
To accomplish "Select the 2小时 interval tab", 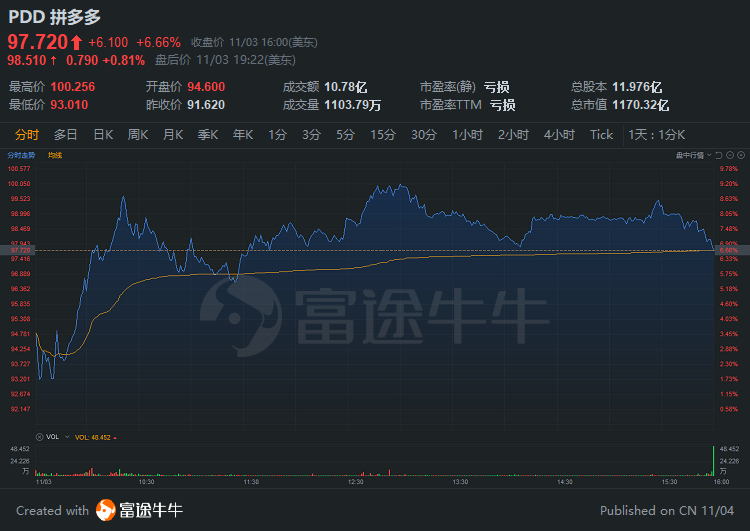I will pyautogui.click(x=513, y=135).
